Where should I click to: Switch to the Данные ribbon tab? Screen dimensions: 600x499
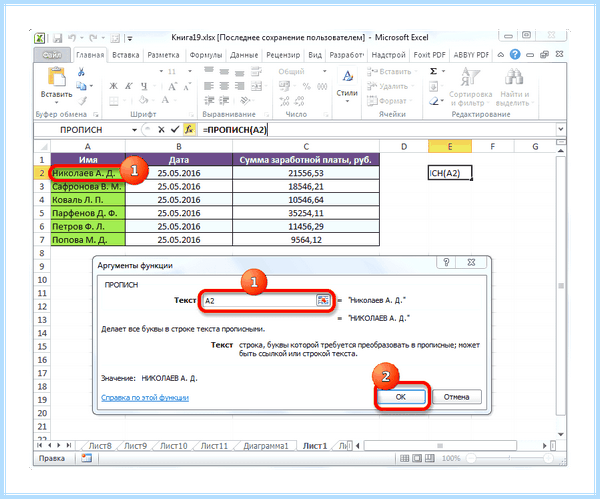244,55
